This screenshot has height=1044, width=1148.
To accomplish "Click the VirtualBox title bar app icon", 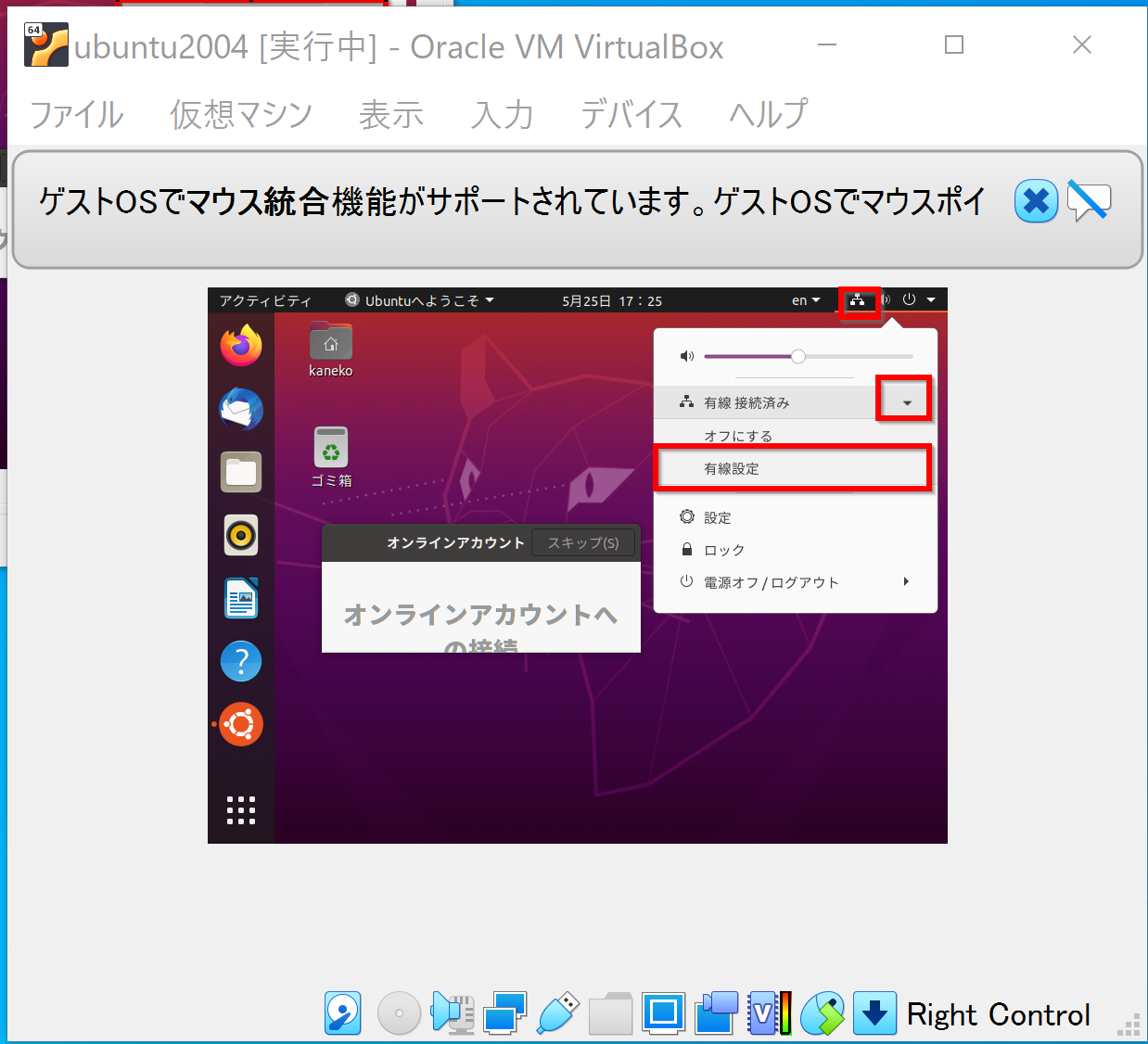I will pyautogui.click(x=46, y=45).
